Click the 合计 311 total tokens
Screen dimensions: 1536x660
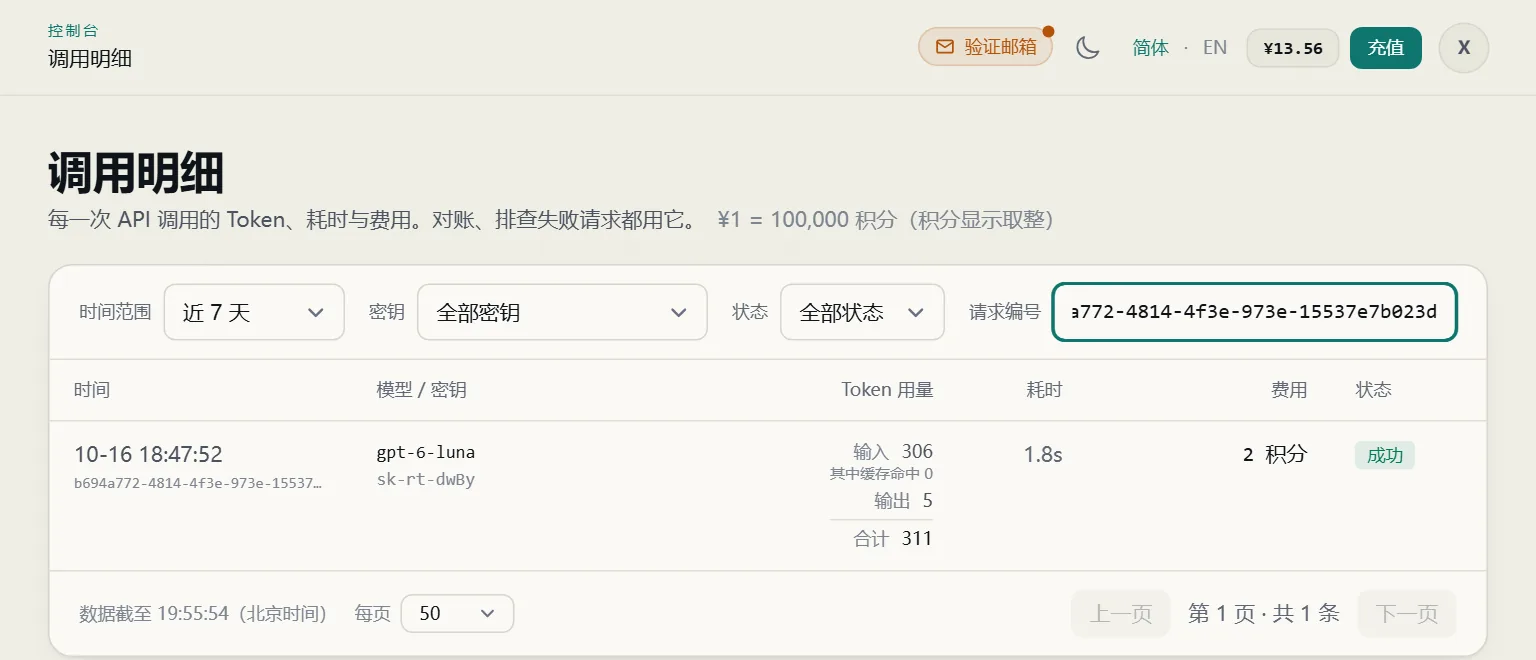click(892, 539)
